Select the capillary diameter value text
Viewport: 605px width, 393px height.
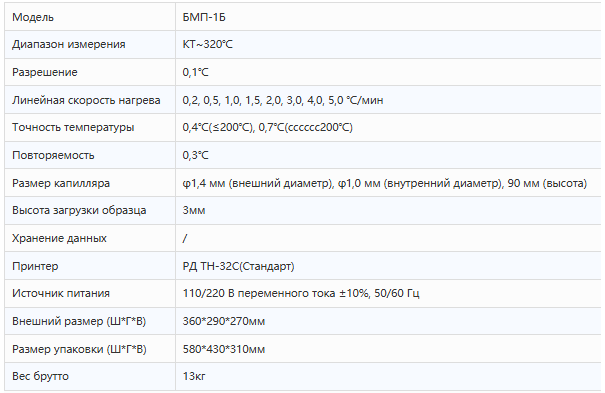click(385, 183)
